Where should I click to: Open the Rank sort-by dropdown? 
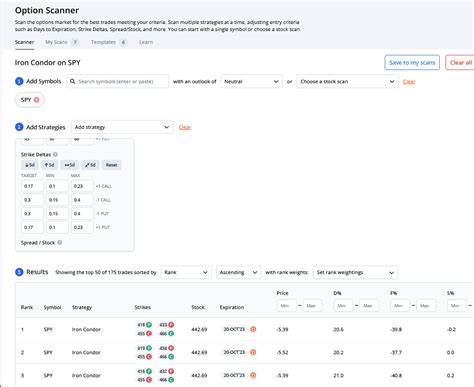pyautogui.click(x=186, y=272)
